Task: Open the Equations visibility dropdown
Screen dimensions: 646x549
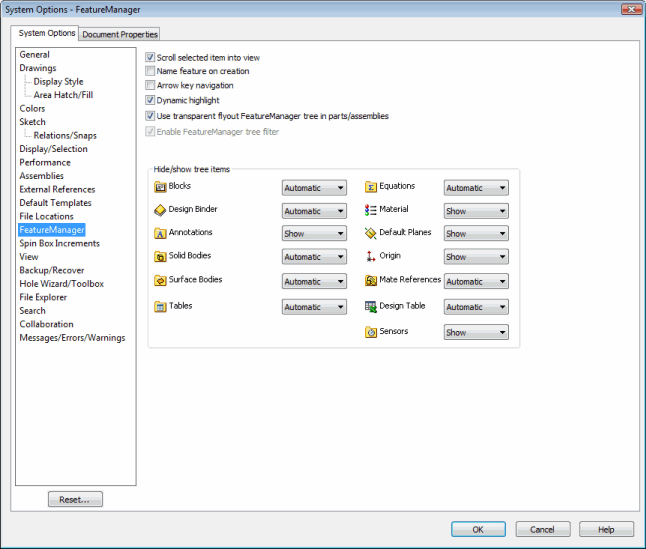Action: tap(476, 188)
